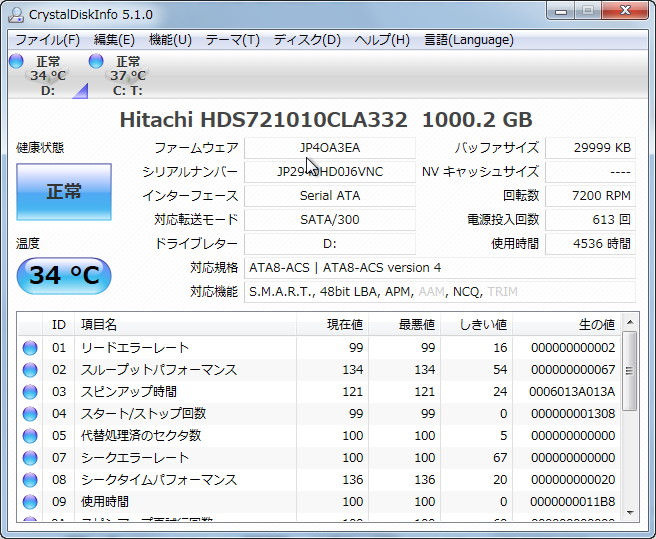
Task: Click the buffer size value 29999 KB
Action: (x=590, y=148)
